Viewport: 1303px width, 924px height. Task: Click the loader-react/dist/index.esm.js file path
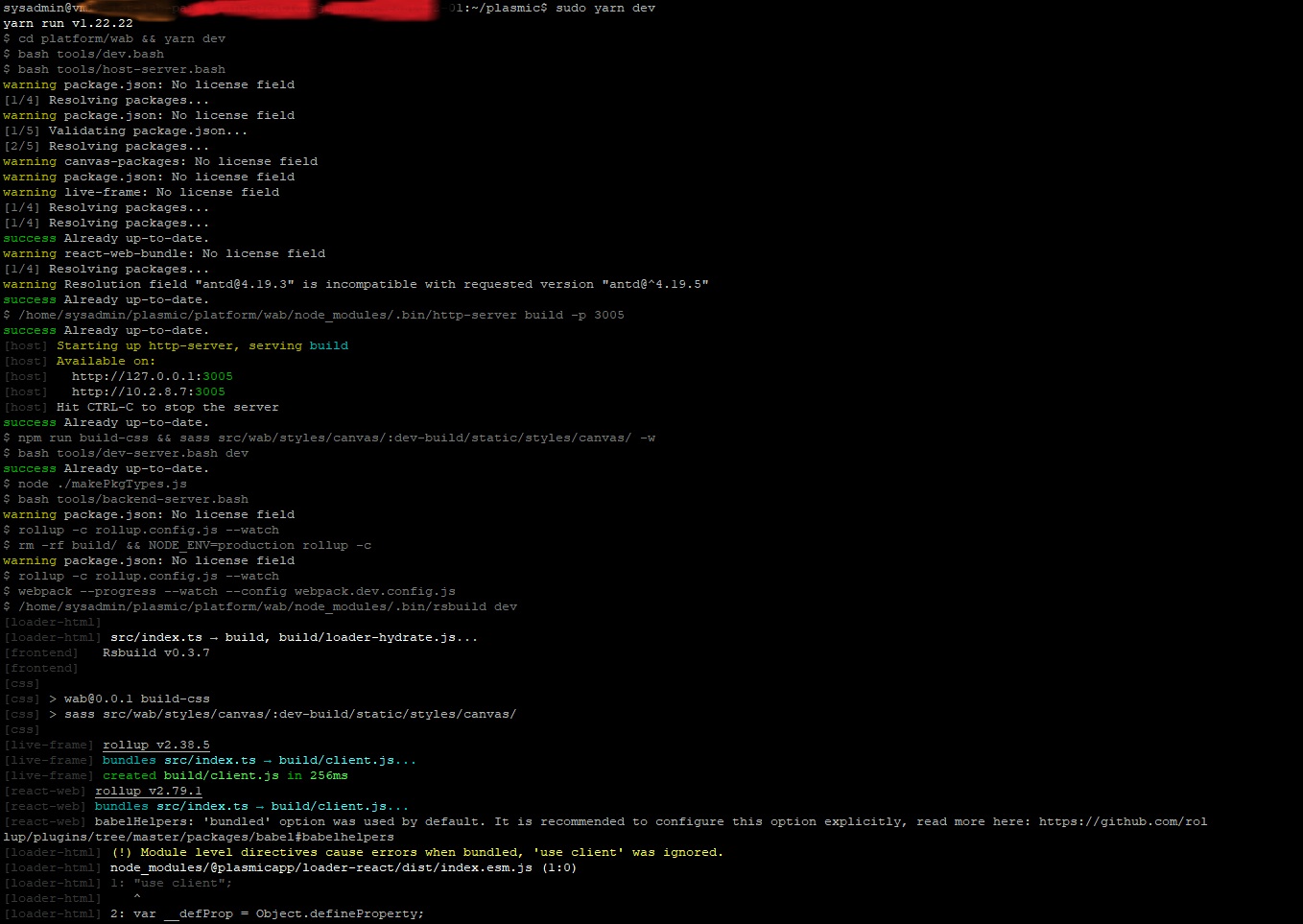pos(320,867)
